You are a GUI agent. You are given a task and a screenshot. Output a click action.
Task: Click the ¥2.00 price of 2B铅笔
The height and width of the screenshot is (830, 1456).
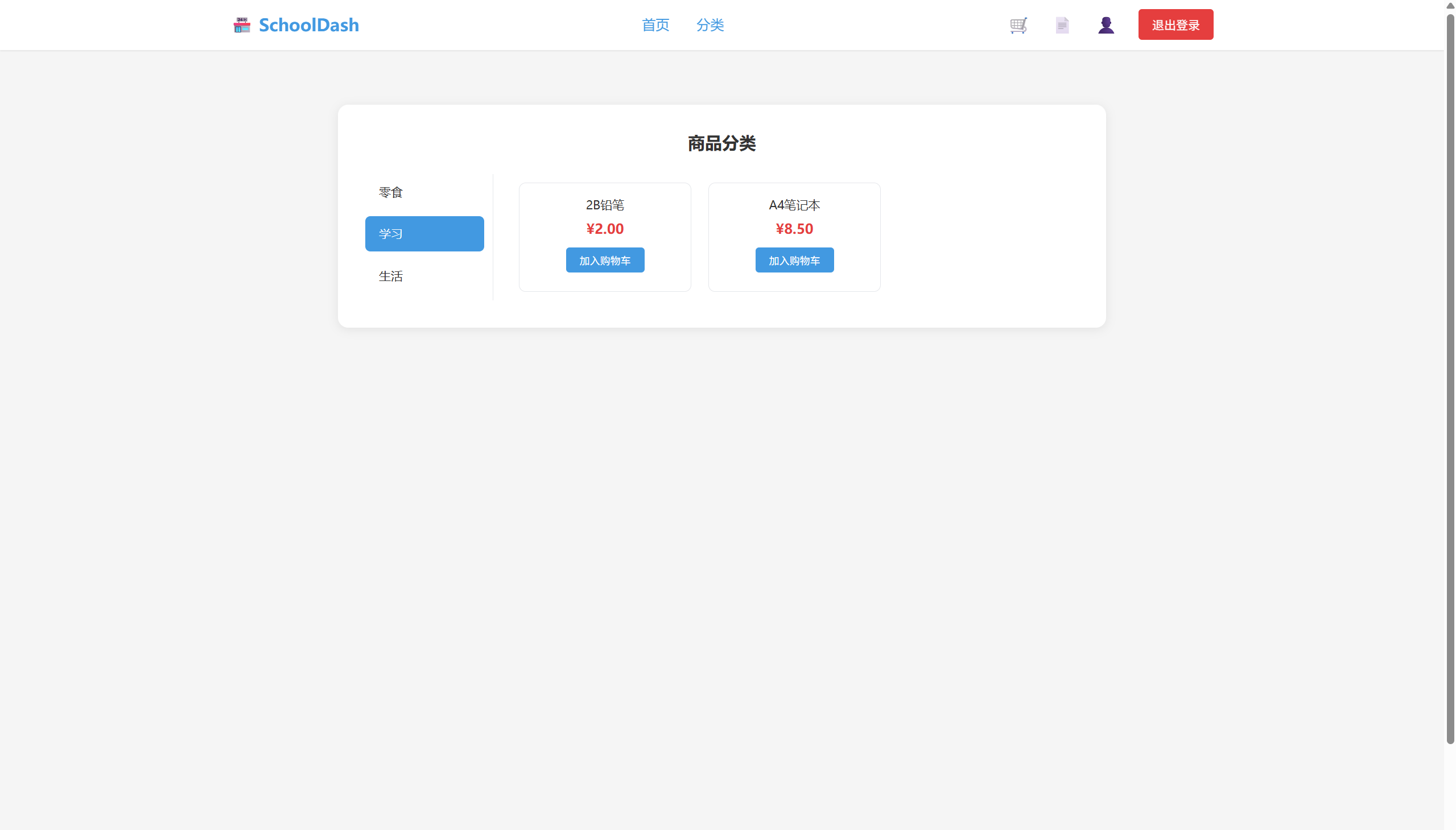[x=604, y=229]
